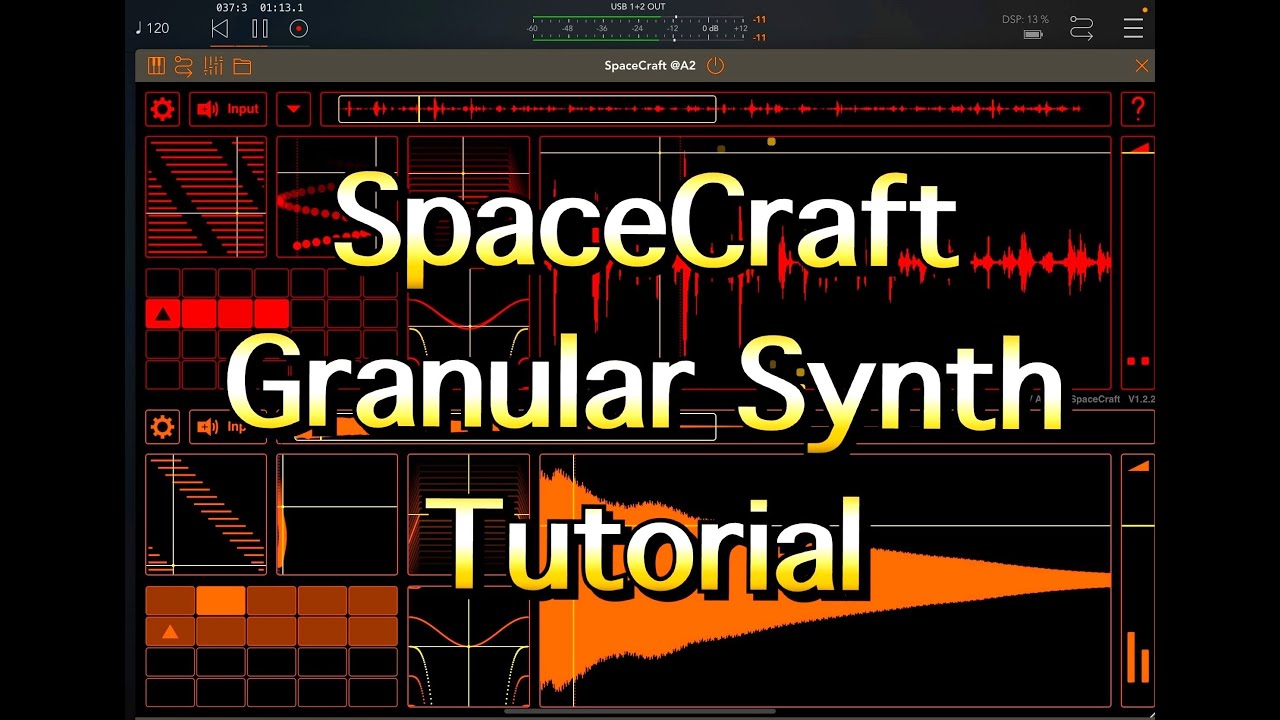
Task: Toggle the red triangle pad
Action: [163, 314]
